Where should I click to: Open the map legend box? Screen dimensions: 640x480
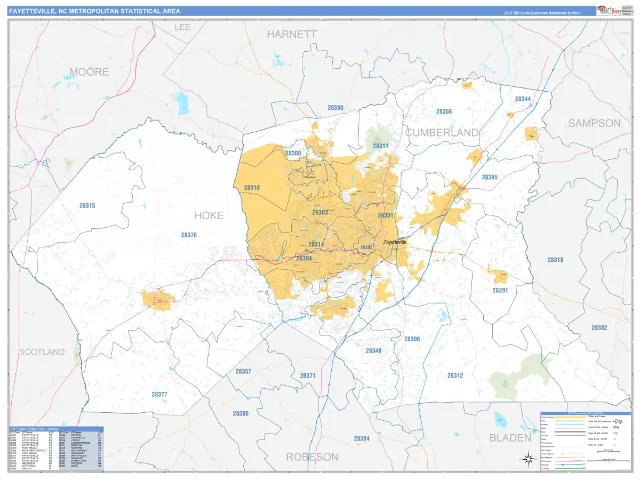pos(585,441)
